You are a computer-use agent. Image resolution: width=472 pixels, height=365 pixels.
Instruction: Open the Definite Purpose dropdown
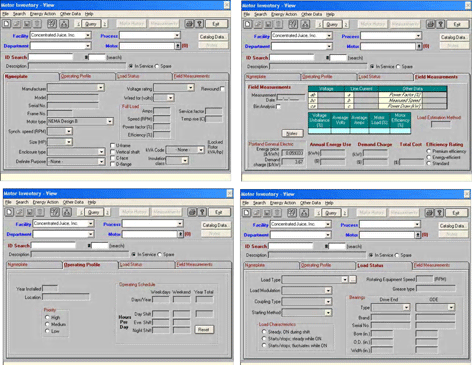[x=101, y=161]
